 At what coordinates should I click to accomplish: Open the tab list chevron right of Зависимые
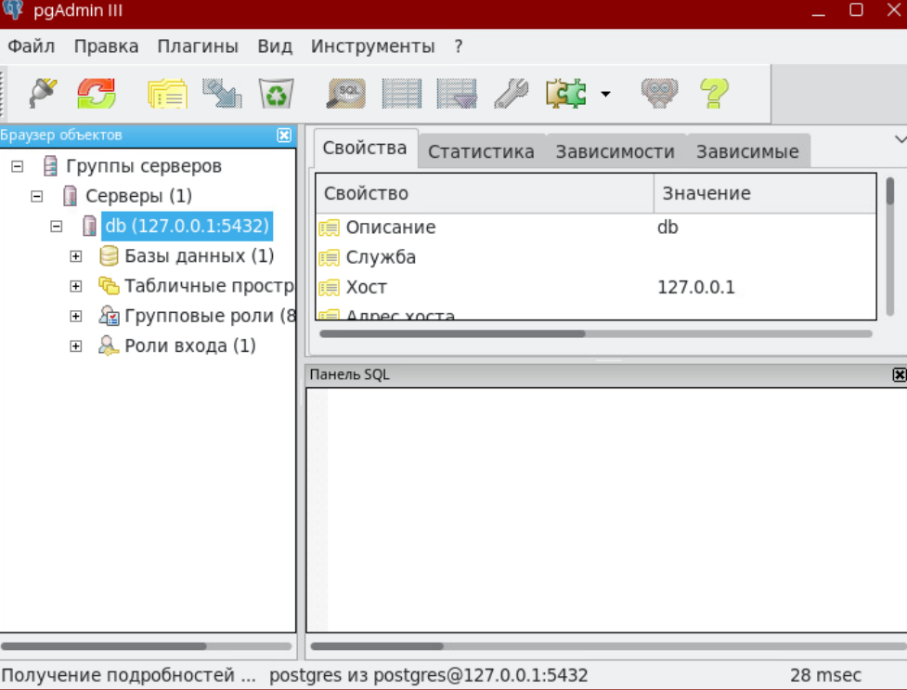click(x=900, y=139)
